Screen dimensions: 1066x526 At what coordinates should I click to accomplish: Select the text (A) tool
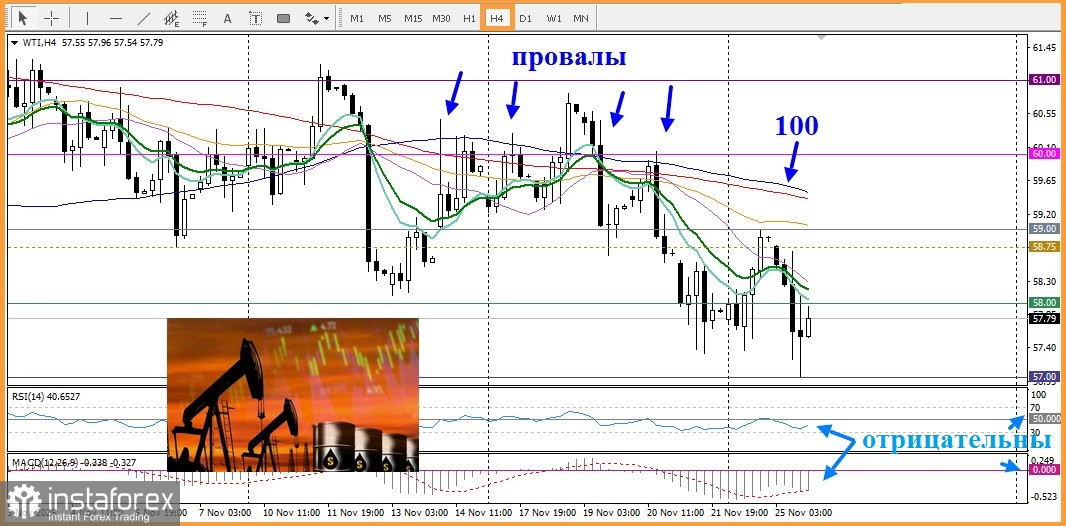click(228, 18)
